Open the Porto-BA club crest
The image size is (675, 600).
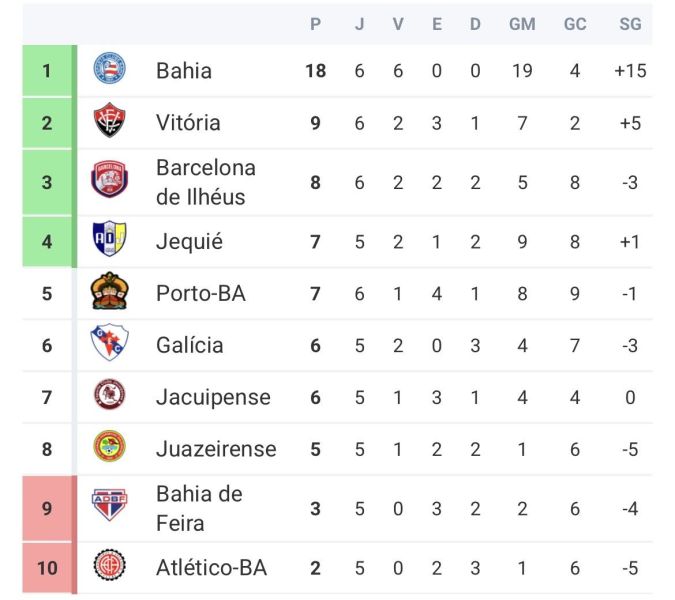pos(109,292)
